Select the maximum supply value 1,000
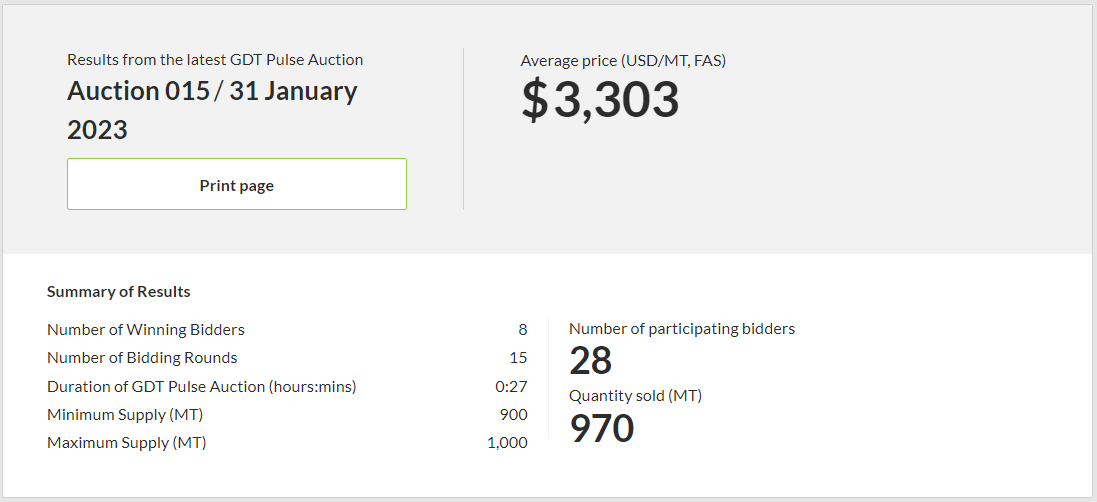This screenshot has width=1097, height=502. (507, 442)
